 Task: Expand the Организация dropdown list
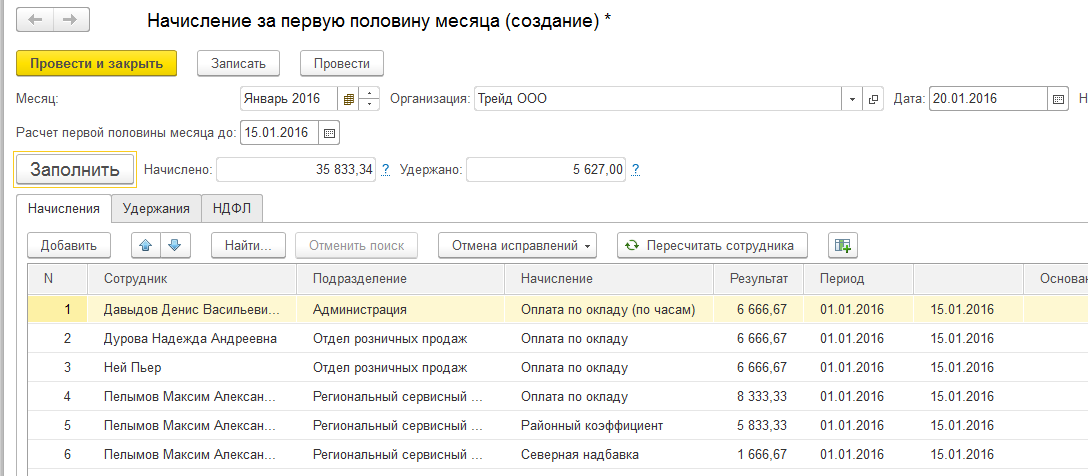[852, 99]
